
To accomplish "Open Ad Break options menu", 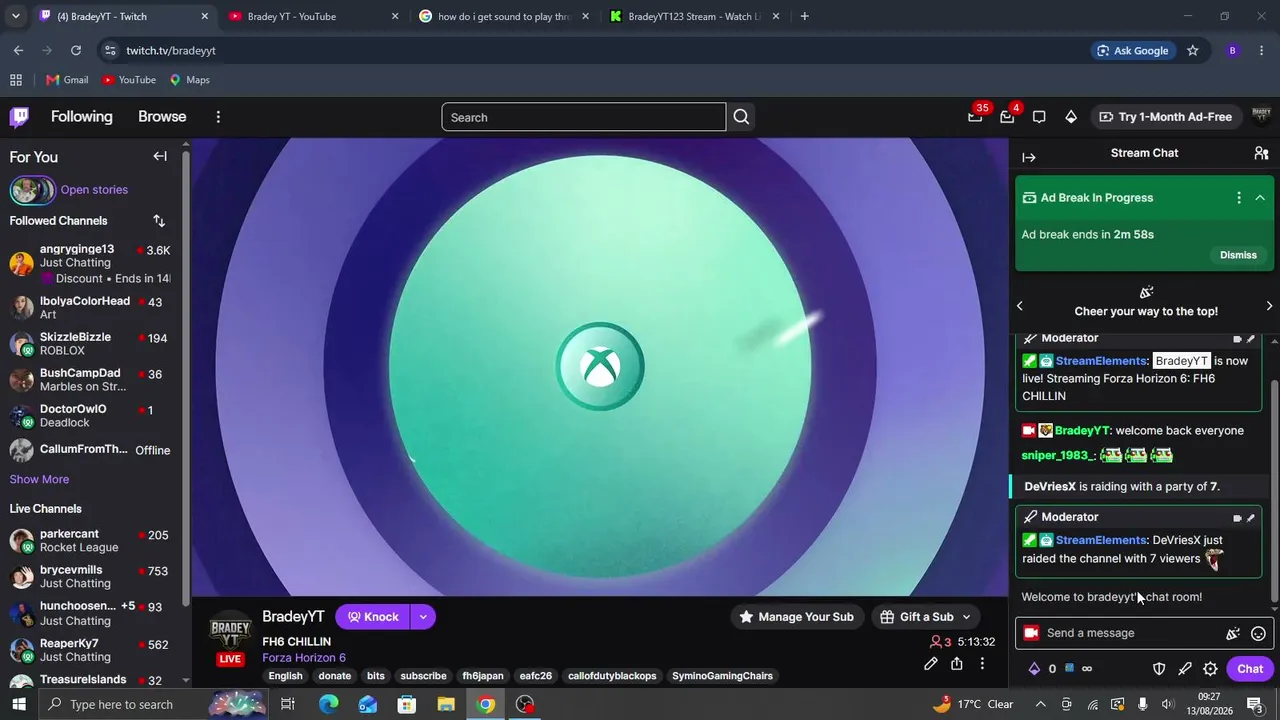I will [x=1239, y=198].
